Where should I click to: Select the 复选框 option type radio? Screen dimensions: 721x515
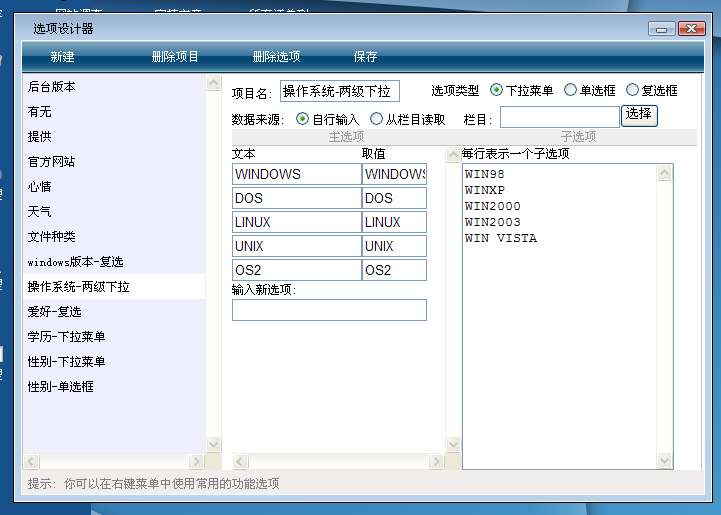pyautogui.click(x=632, y=90)
